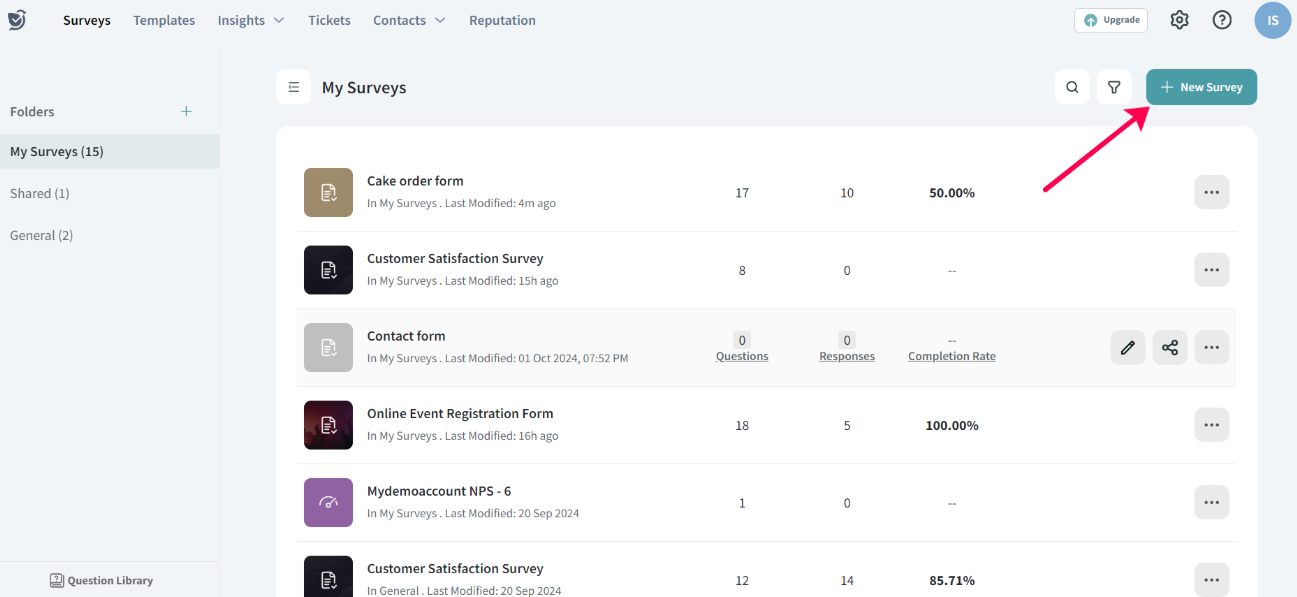This screenshot has width=1297, height=597.
Task: Click the Folders heading
Action: tap(32, 111)
